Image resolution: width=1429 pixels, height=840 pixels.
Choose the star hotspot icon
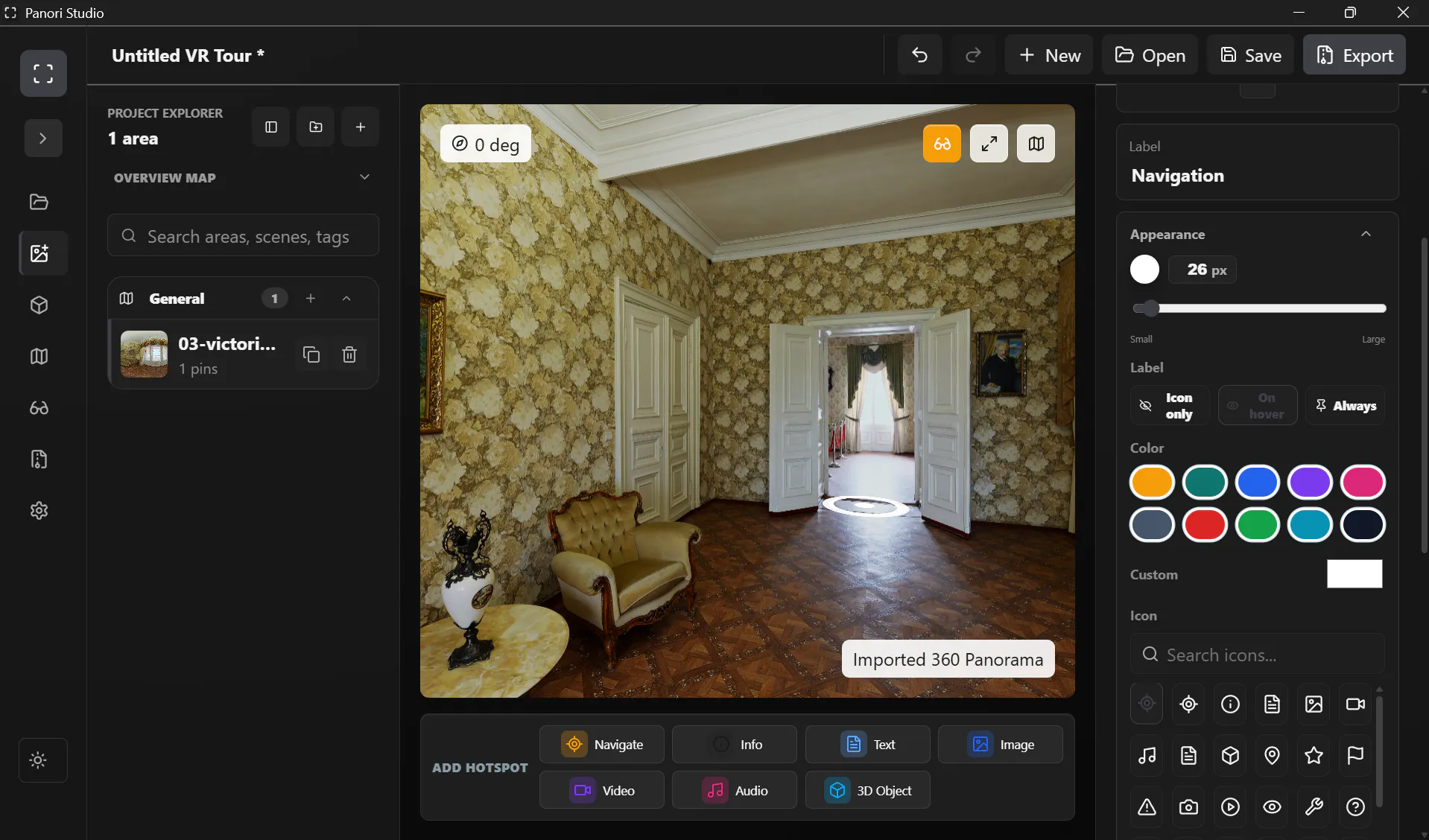click(x=1314, y=756)
